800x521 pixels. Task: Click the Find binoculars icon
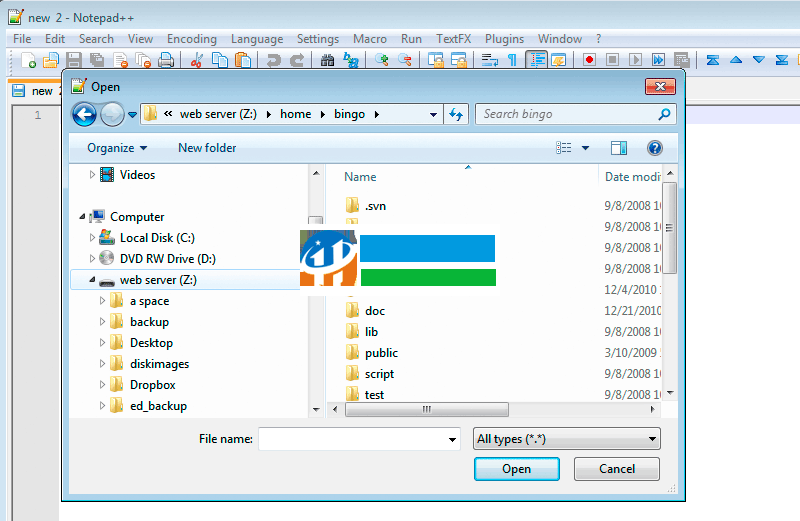(x=327, y=60)
